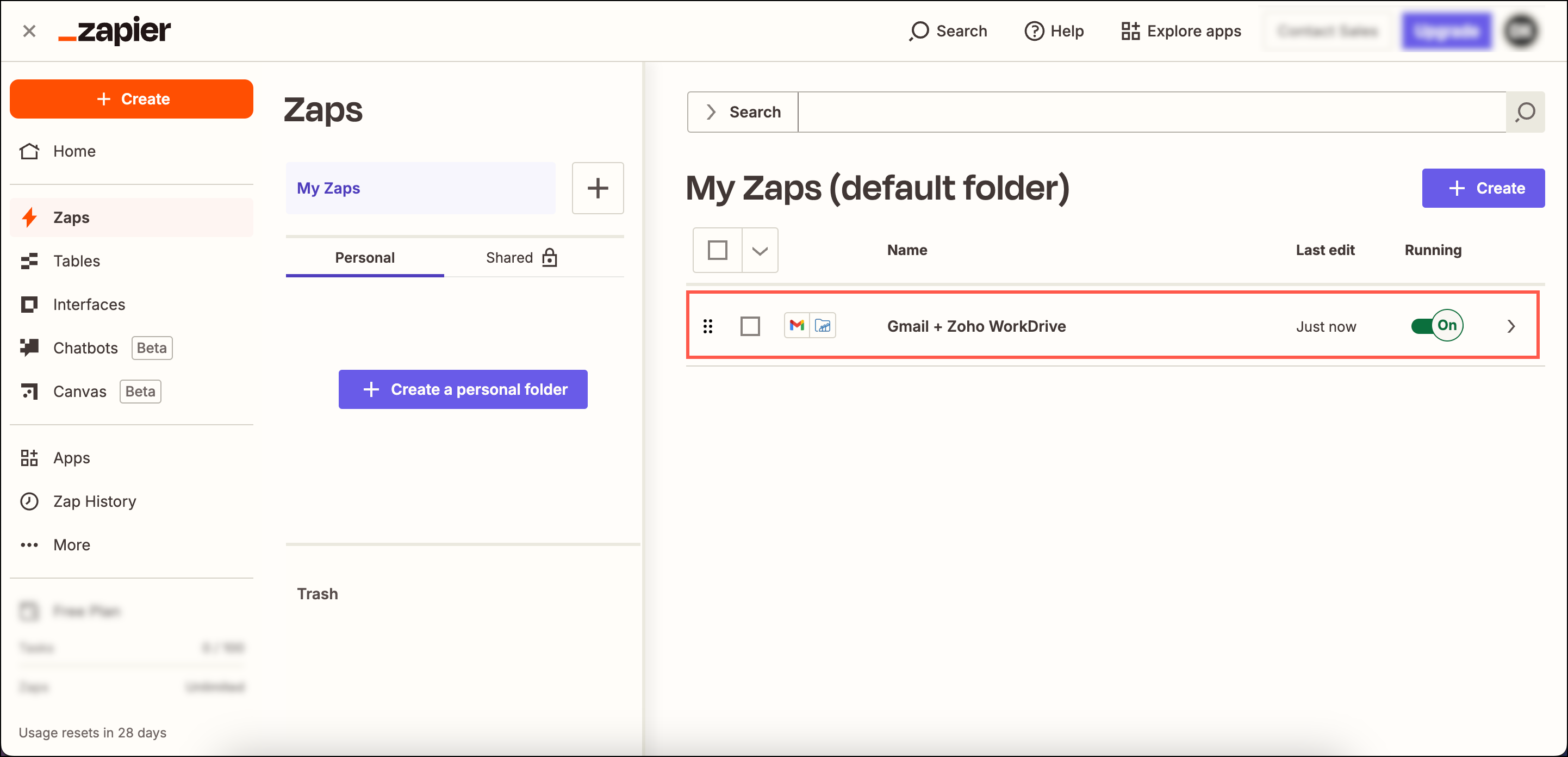Open the bulk selection dropdown arrow
Image resolution: width=1568 pixels, height=757 pixels.
point(760,250)
